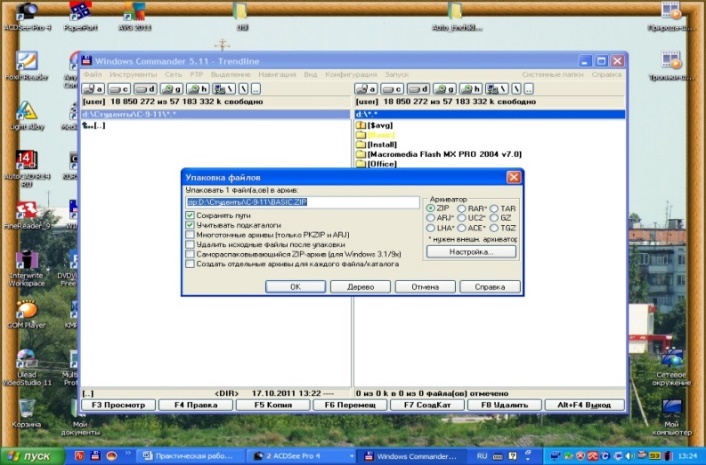Go to root directory in the right panel
Viewport: 706px width, 465px height.
[516, 89]
